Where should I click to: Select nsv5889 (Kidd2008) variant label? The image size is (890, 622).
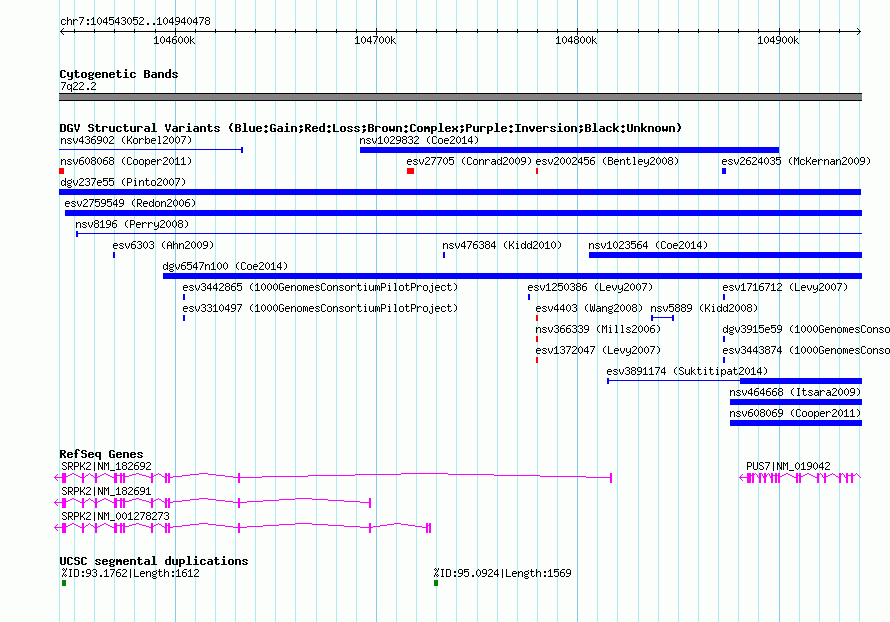[704, 308]
